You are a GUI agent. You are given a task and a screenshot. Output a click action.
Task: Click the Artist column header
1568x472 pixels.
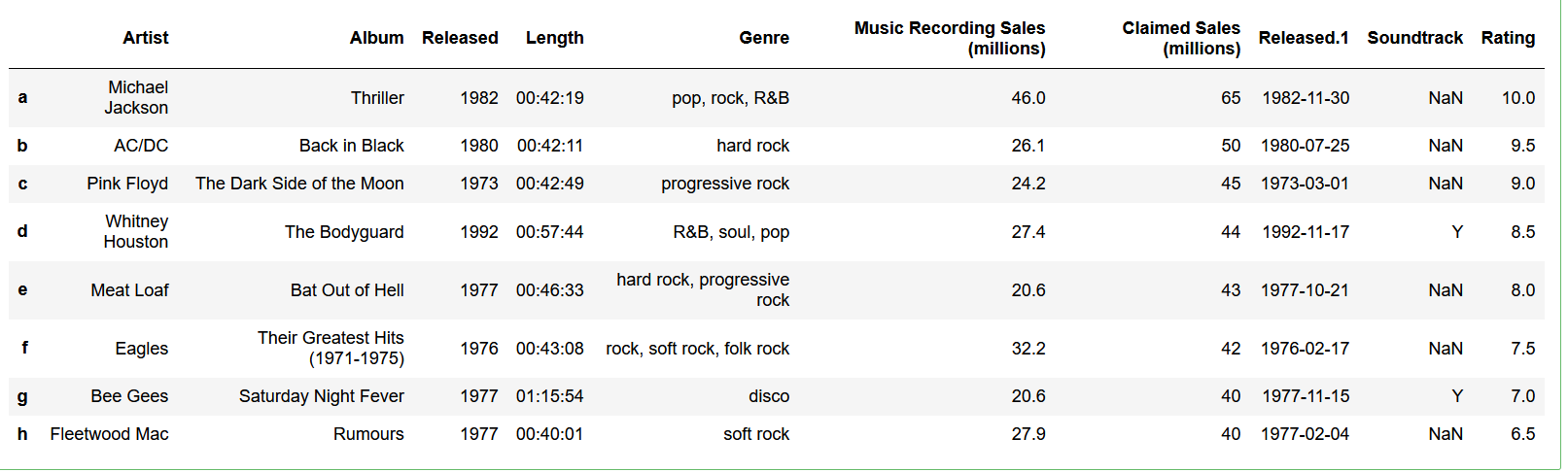pos(145,38)
